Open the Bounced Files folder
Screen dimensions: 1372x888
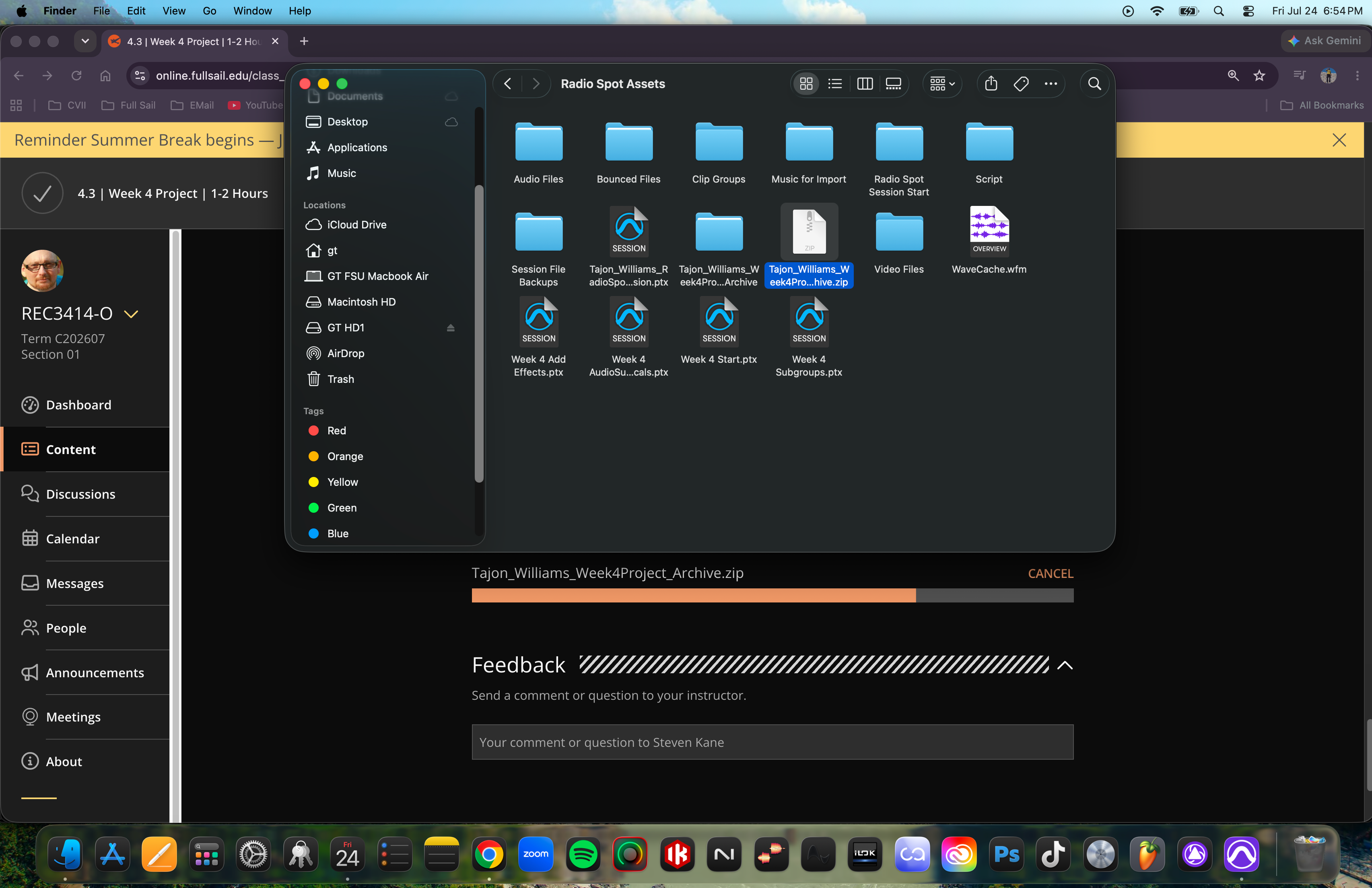tap(628, 153)
